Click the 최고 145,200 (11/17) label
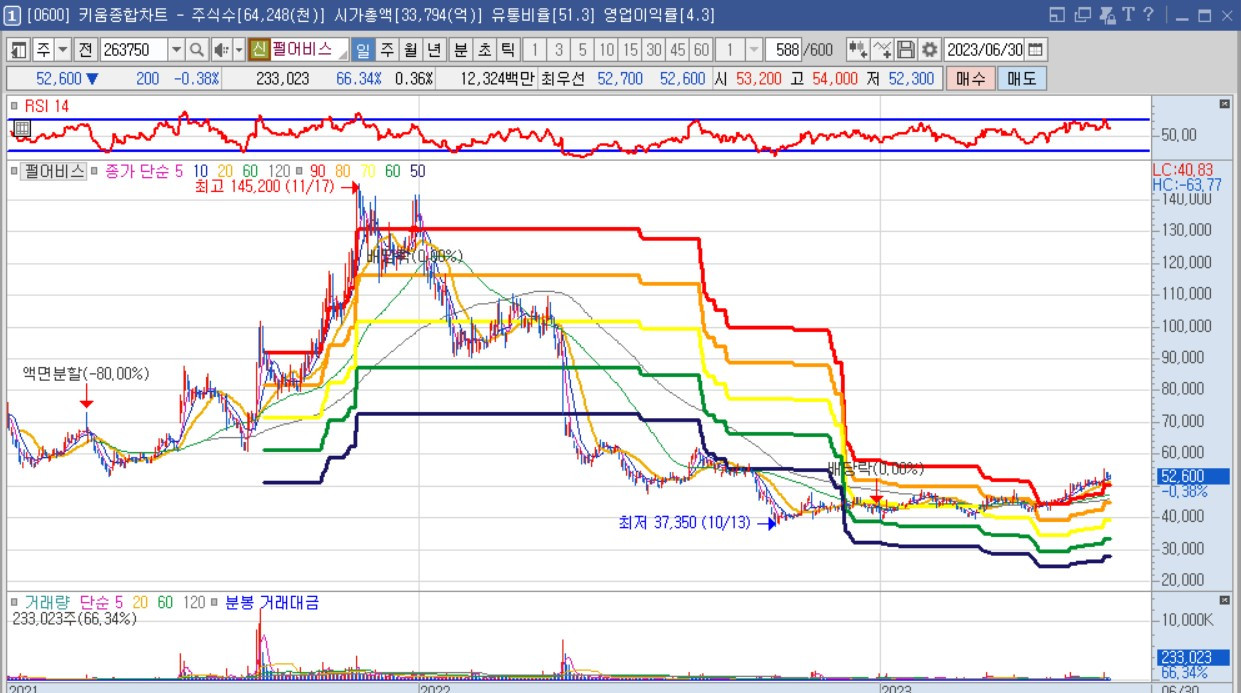 point(267,187)
